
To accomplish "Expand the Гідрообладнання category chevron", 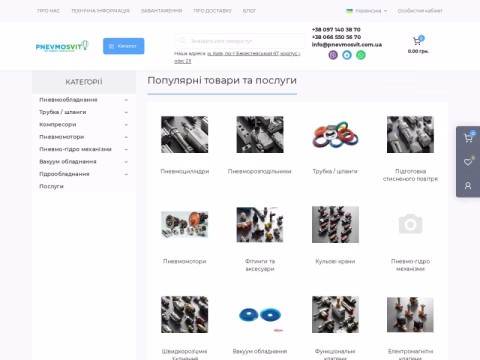I will [x=126, y=174].
